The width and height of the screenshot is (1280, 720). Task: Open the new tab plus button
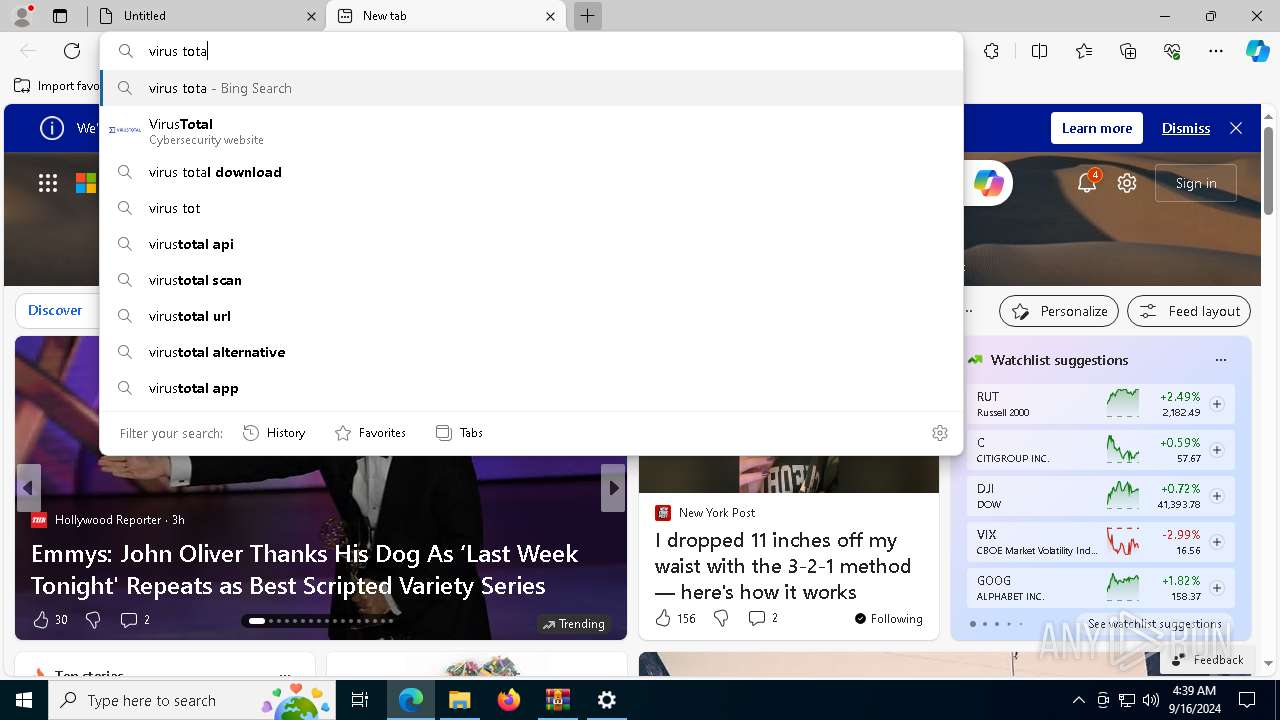coord(588,16)
